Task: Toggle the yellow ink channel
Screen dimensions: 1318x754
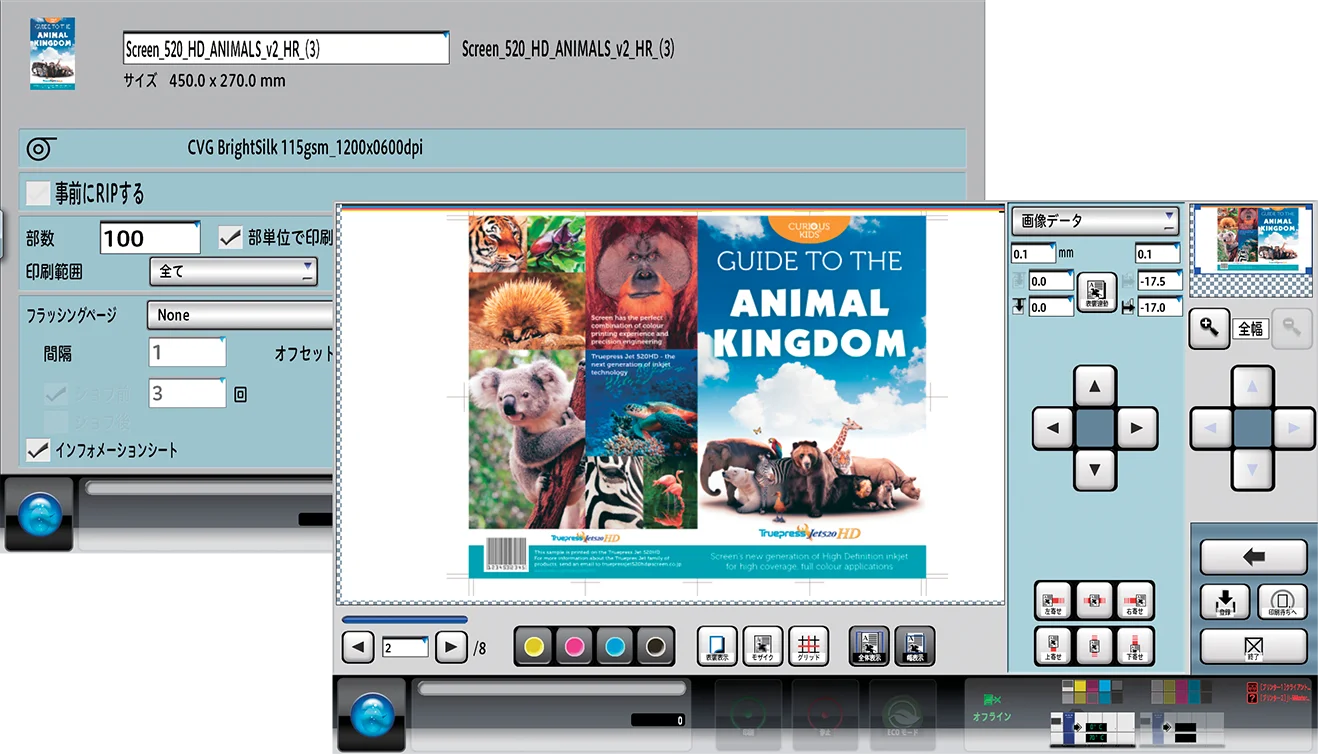Action: pos(533,647)
